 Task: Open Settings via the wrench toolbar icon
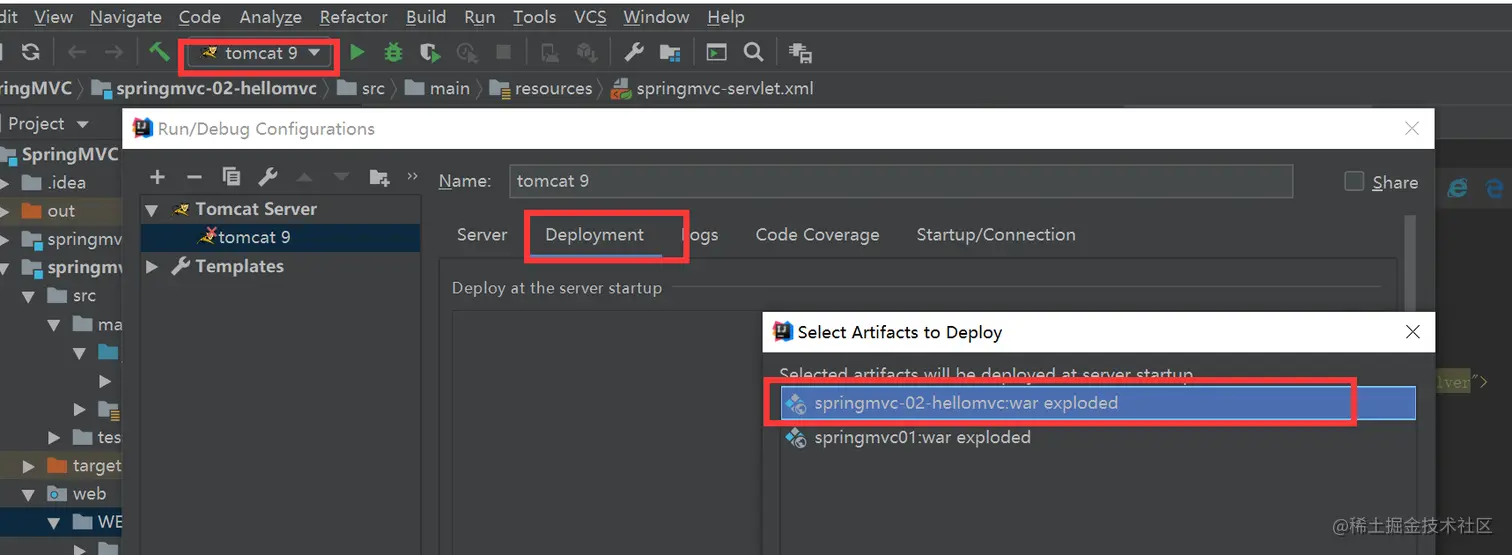point(633,52)
